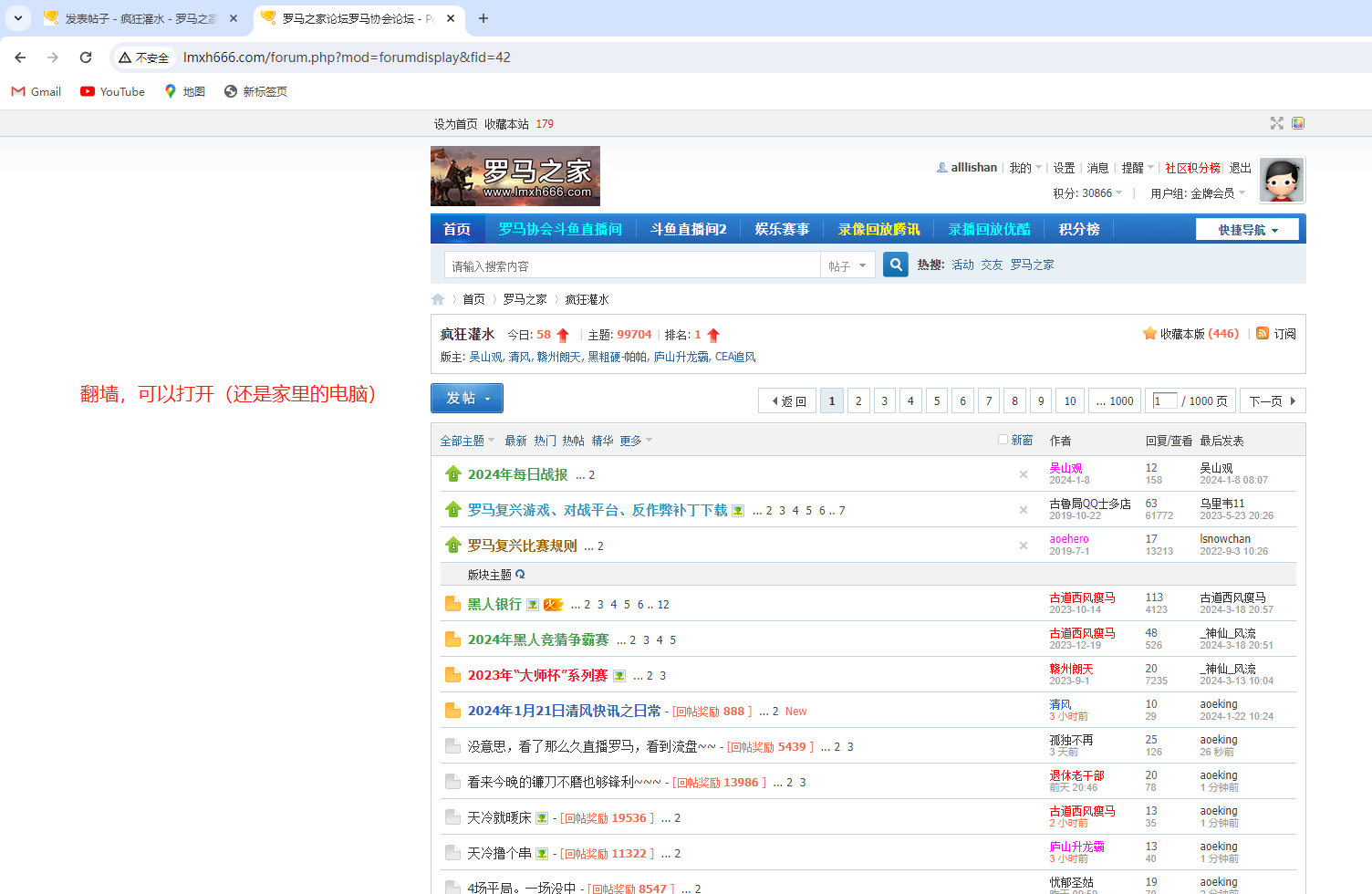This screenshot has height=894, width=1372.
Task: Open the YouTube bookmark
Action: point(112,91)
